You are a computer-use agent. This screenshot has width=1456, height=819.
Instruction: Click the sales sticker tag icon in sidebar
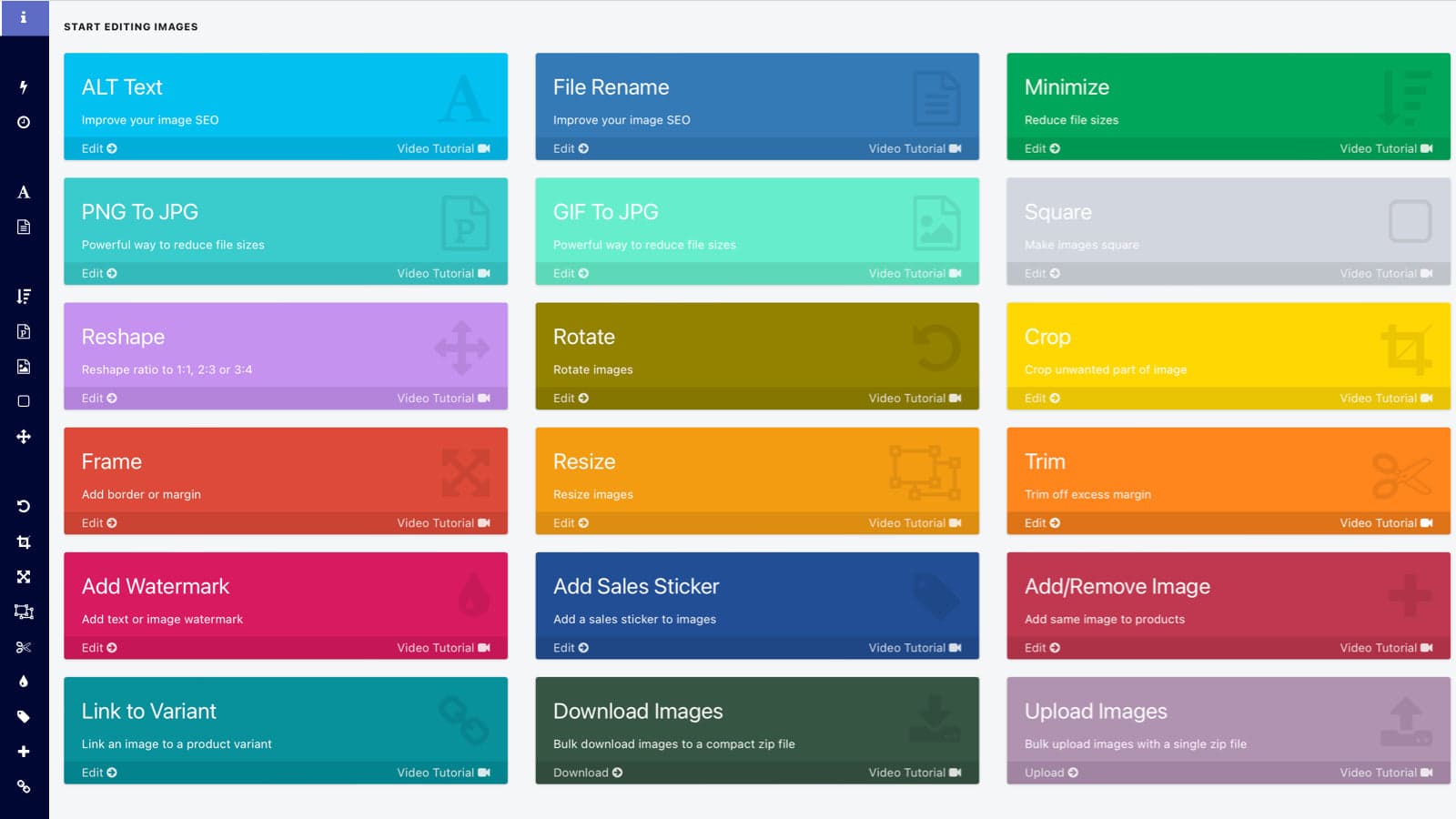tap(25, 716)
